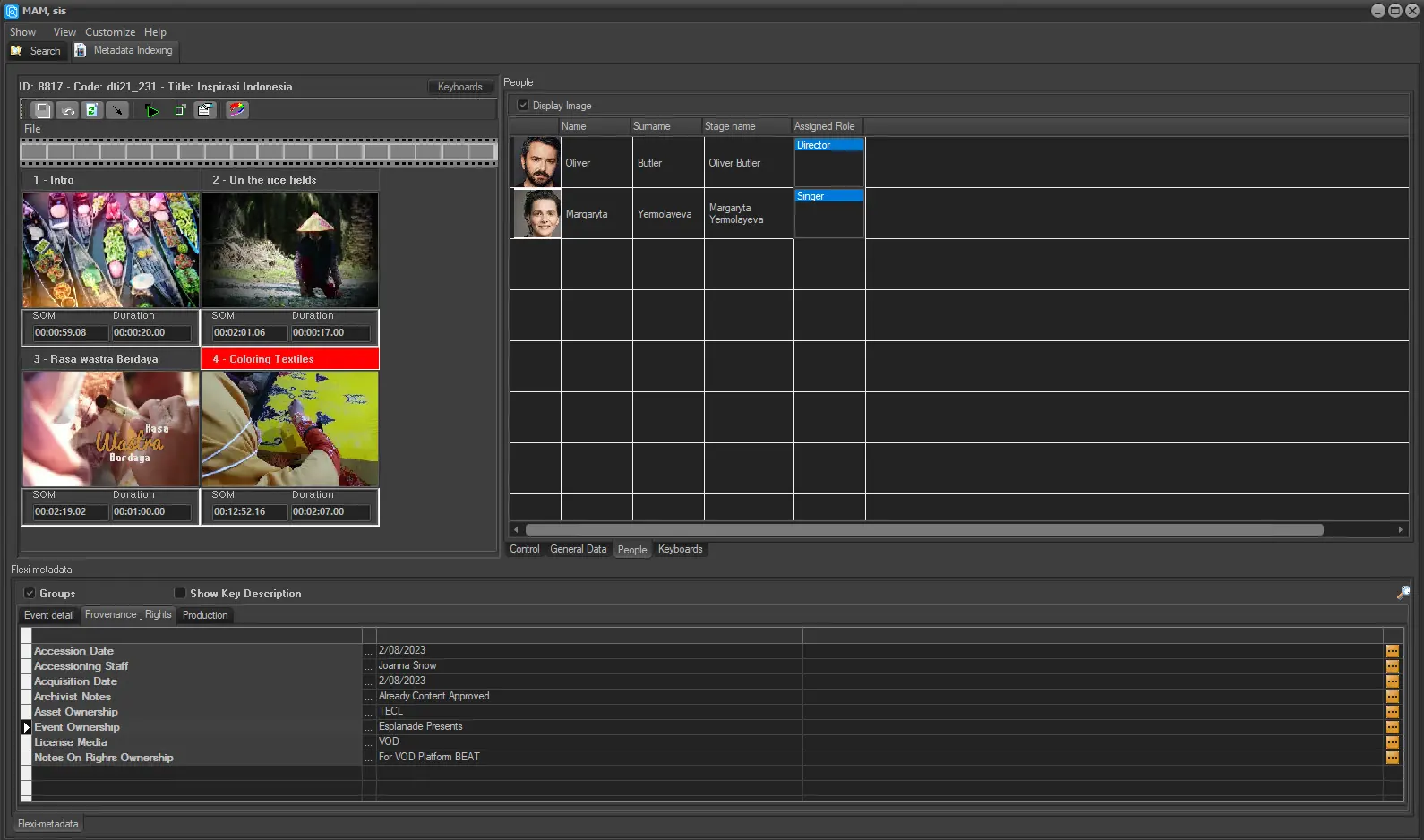This screenshot has height=840, width=1424.
Task: Switch to the General Data tab
Action: [578, 550]
